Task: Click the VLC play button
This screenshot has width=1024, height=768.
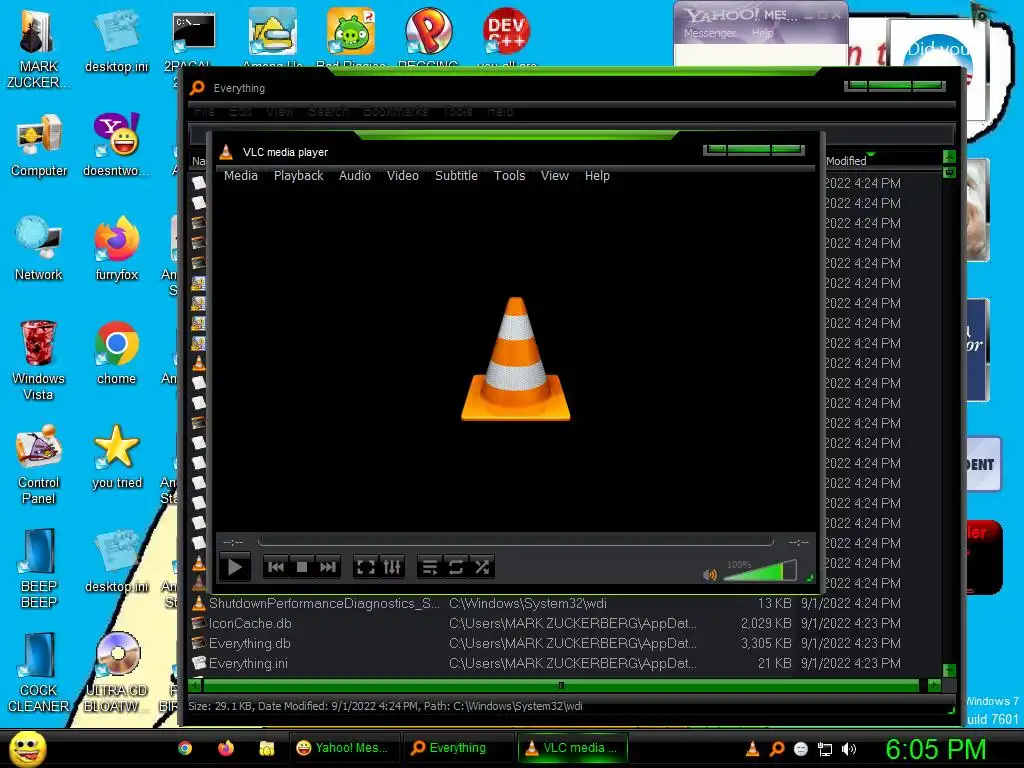Action: click(x=235, y=567)
